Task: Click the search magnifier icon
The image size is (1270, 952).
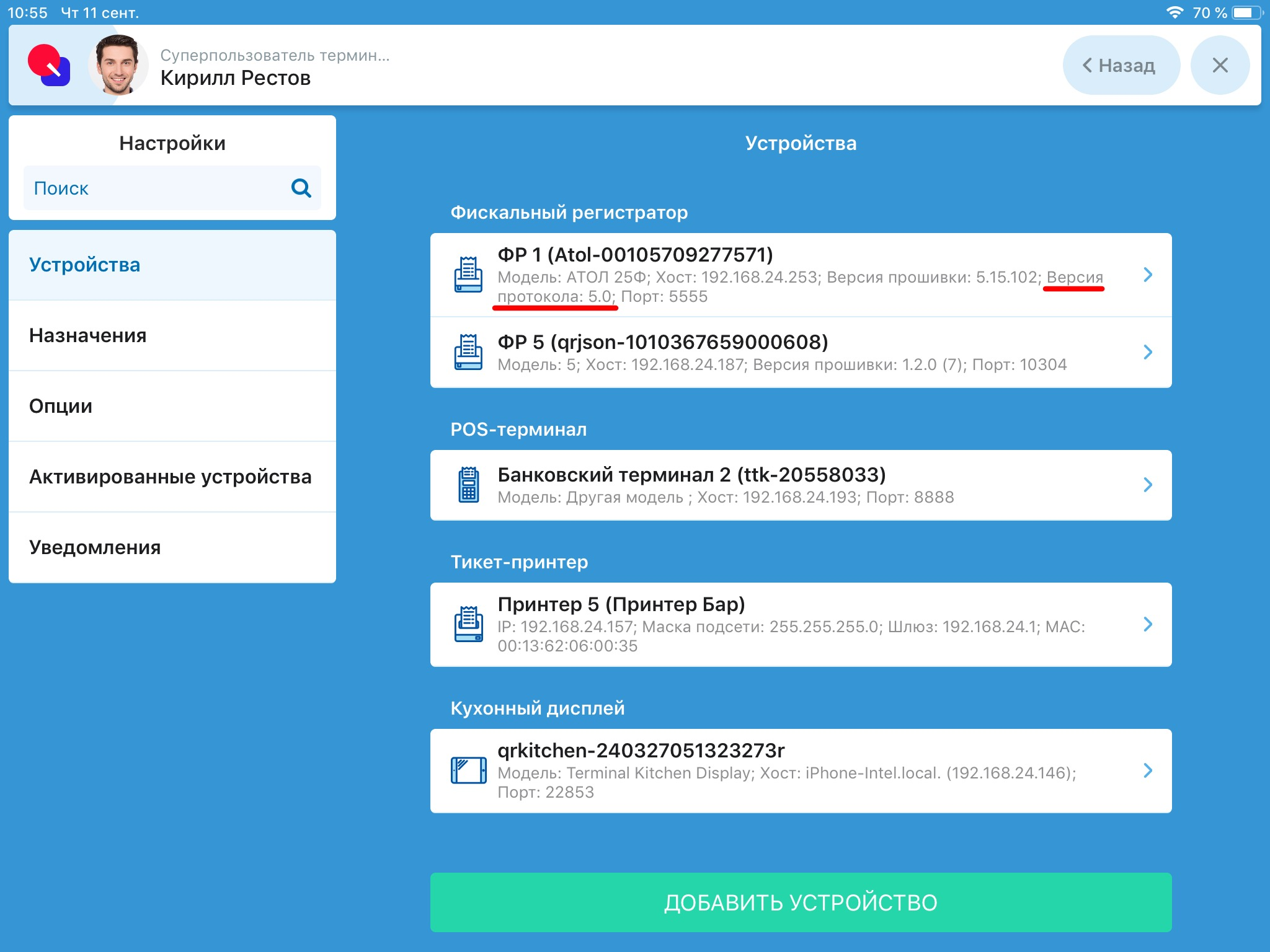Action: (301, 188)
